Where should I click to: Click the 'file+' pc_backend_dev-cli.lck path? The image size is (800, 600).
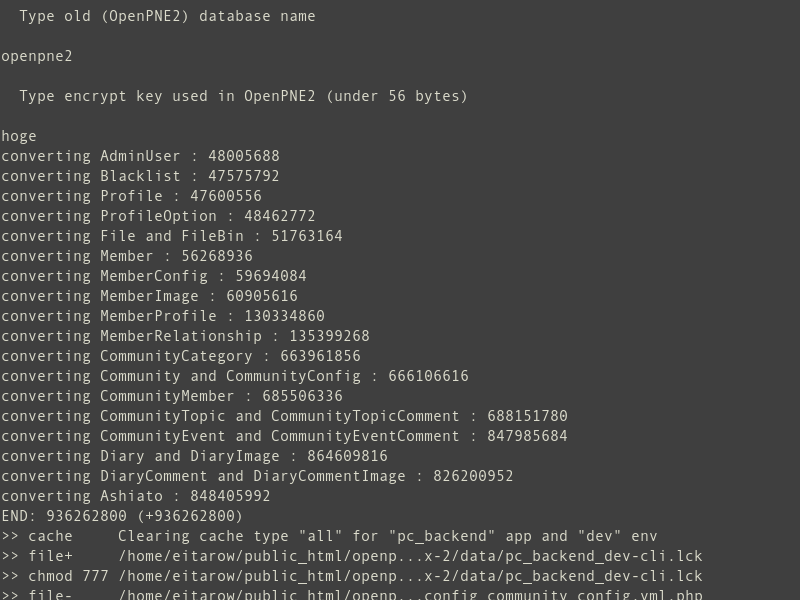410,556
